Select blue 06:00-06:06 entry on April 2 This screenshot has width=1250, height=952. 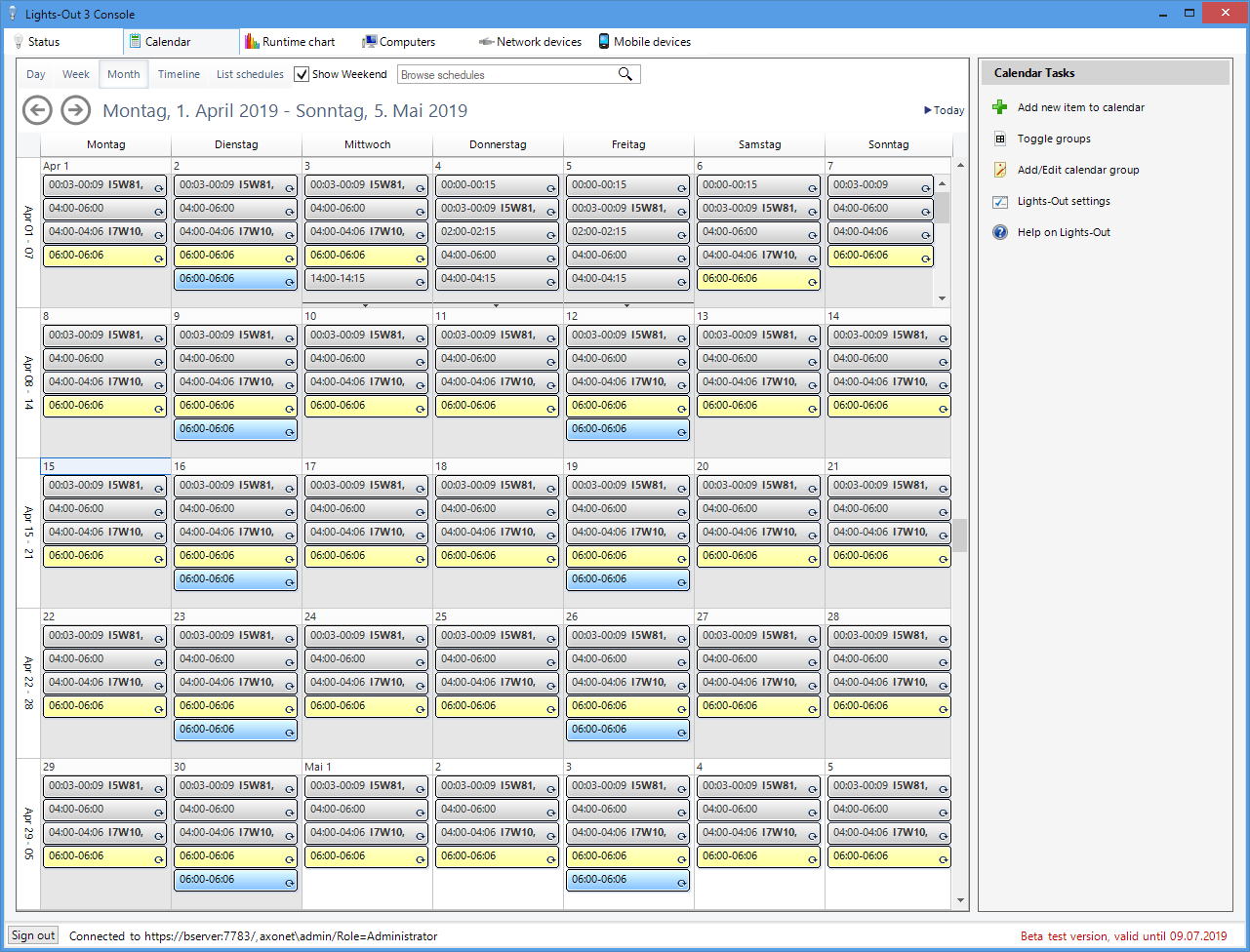click(235, 279)
